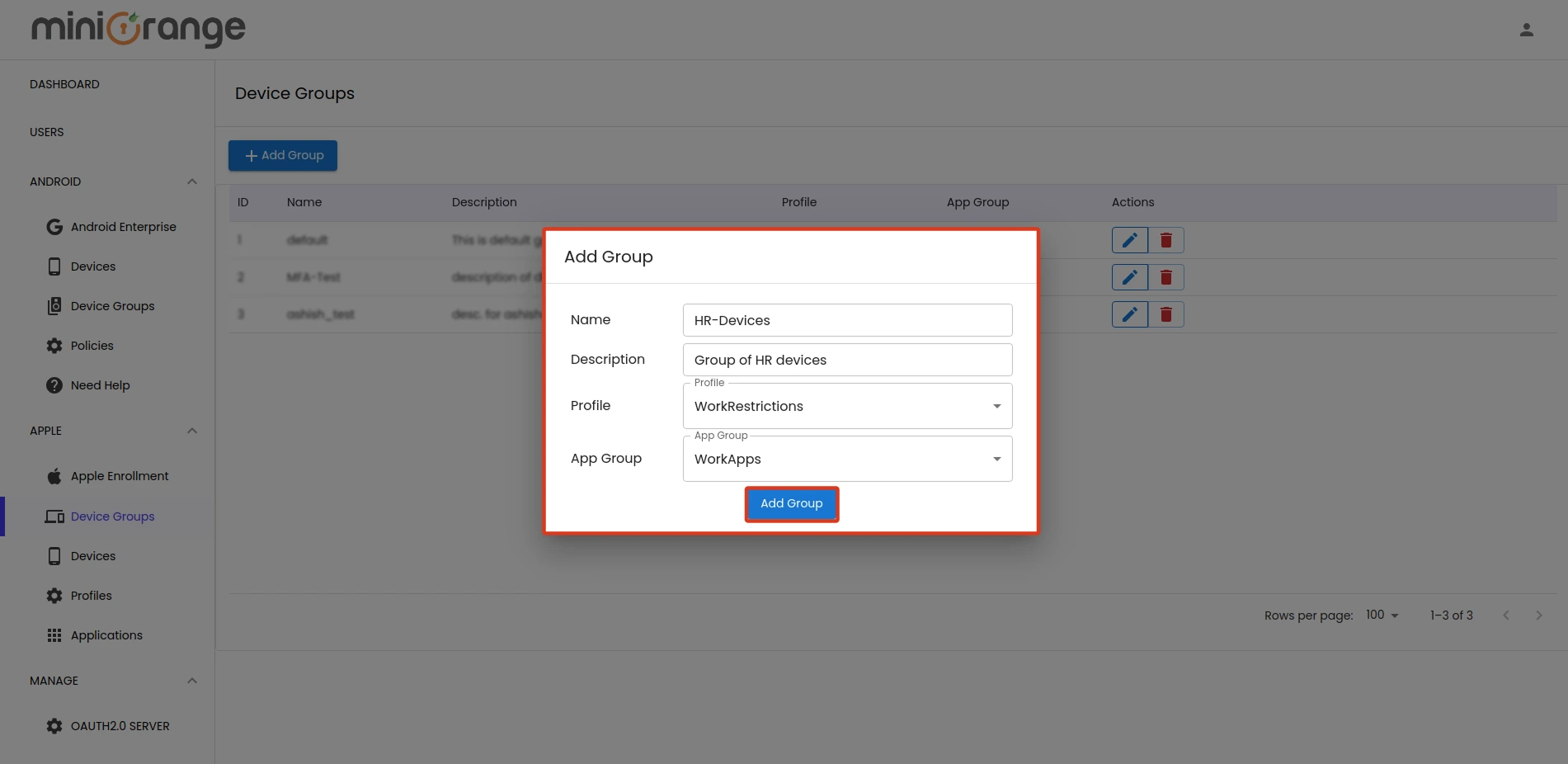
Task: Open Android Devices via phone icon
Action: tap(54, 266)
